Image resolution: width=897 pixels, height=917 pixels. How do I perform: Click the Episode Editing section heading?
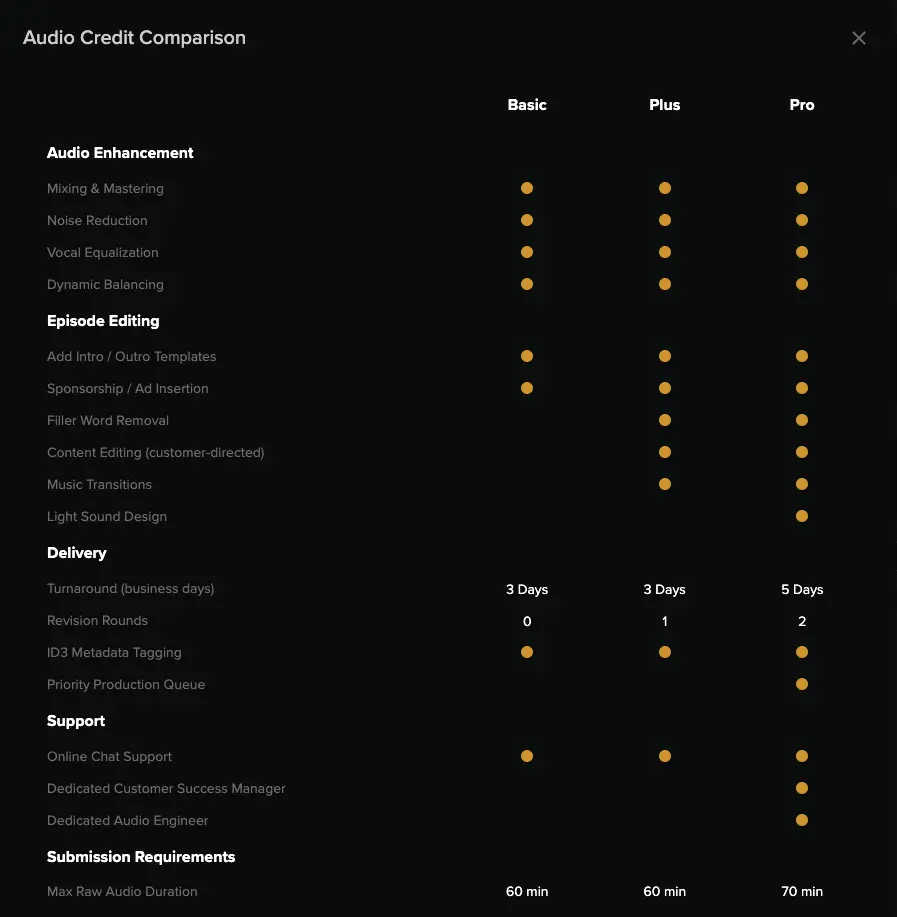point(103,321)
